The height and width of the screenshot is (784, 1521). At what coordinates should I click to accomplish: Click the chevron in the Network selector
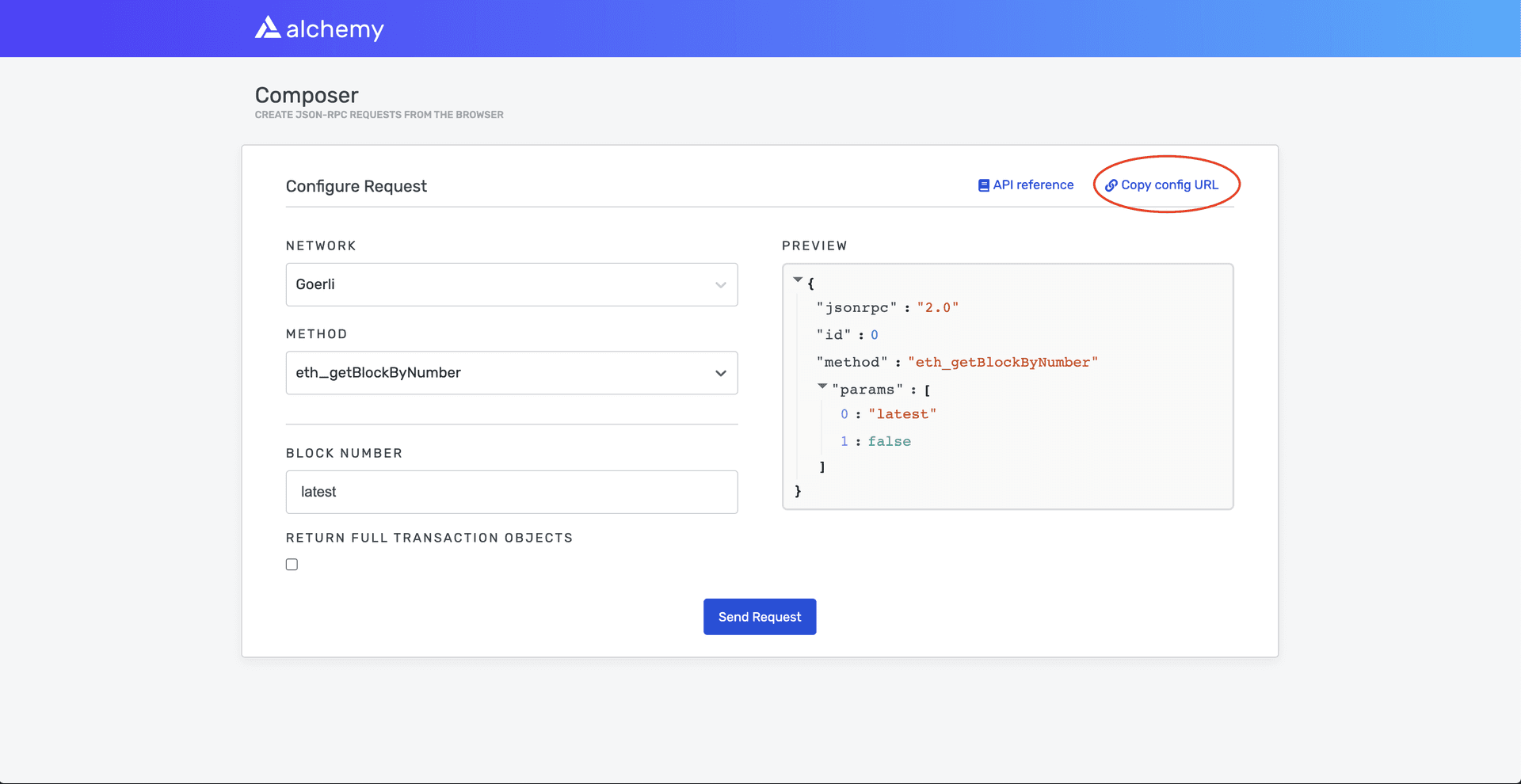pyautogui.click(x=721, y=284)
